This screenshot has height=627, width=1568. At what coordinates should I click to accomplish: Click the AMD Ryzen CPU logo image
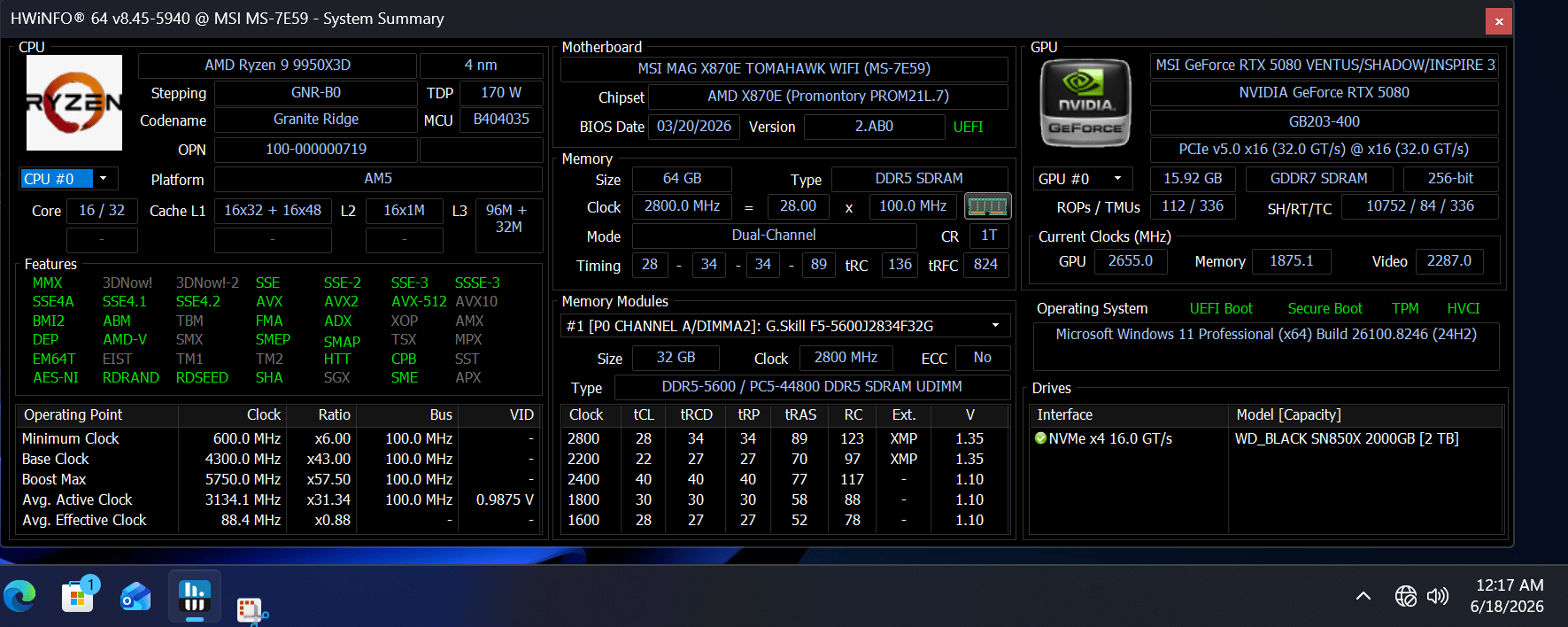pos(74,103)
